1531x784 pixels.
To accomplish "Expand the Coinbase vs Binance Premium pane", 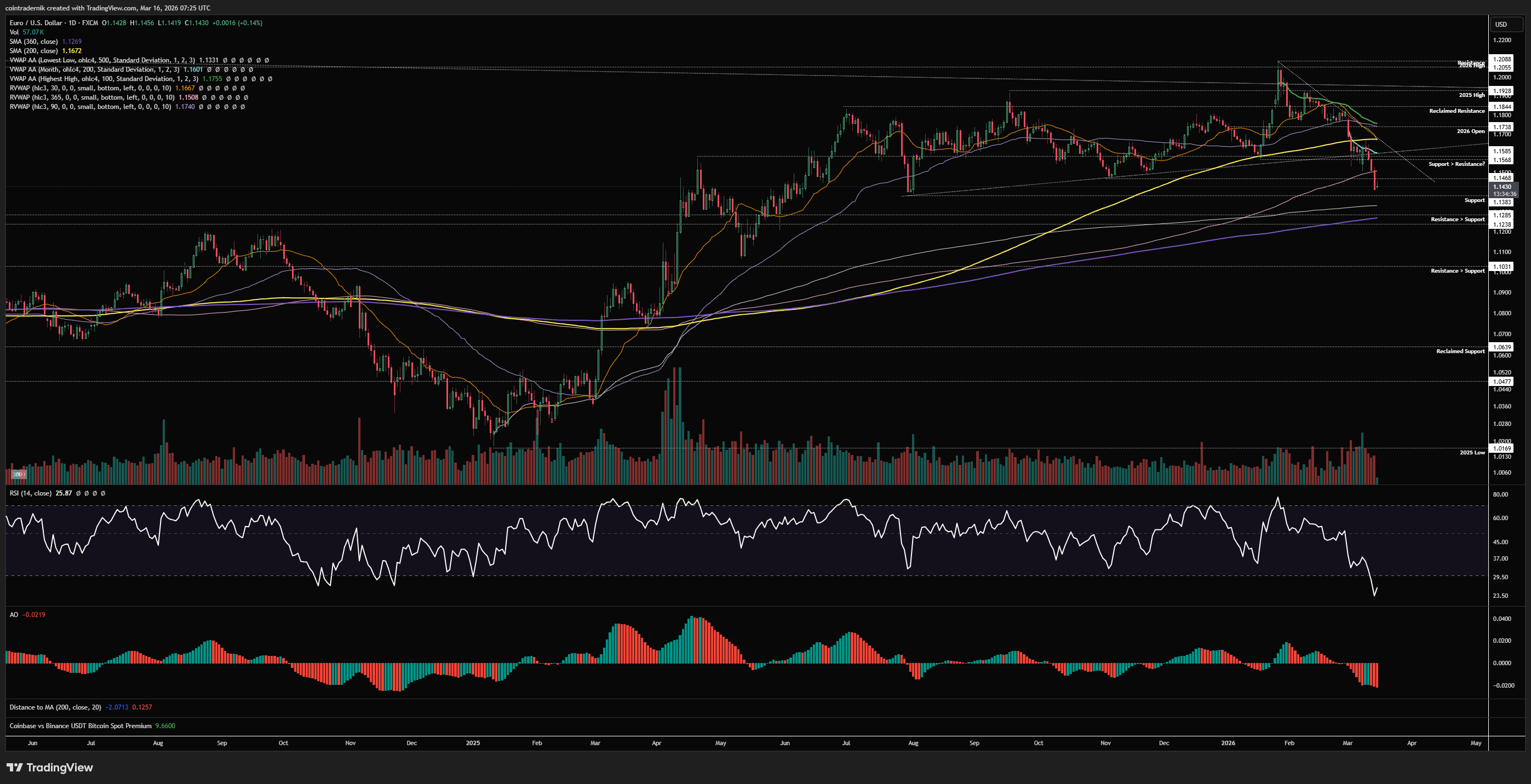I will pos(80,726).
